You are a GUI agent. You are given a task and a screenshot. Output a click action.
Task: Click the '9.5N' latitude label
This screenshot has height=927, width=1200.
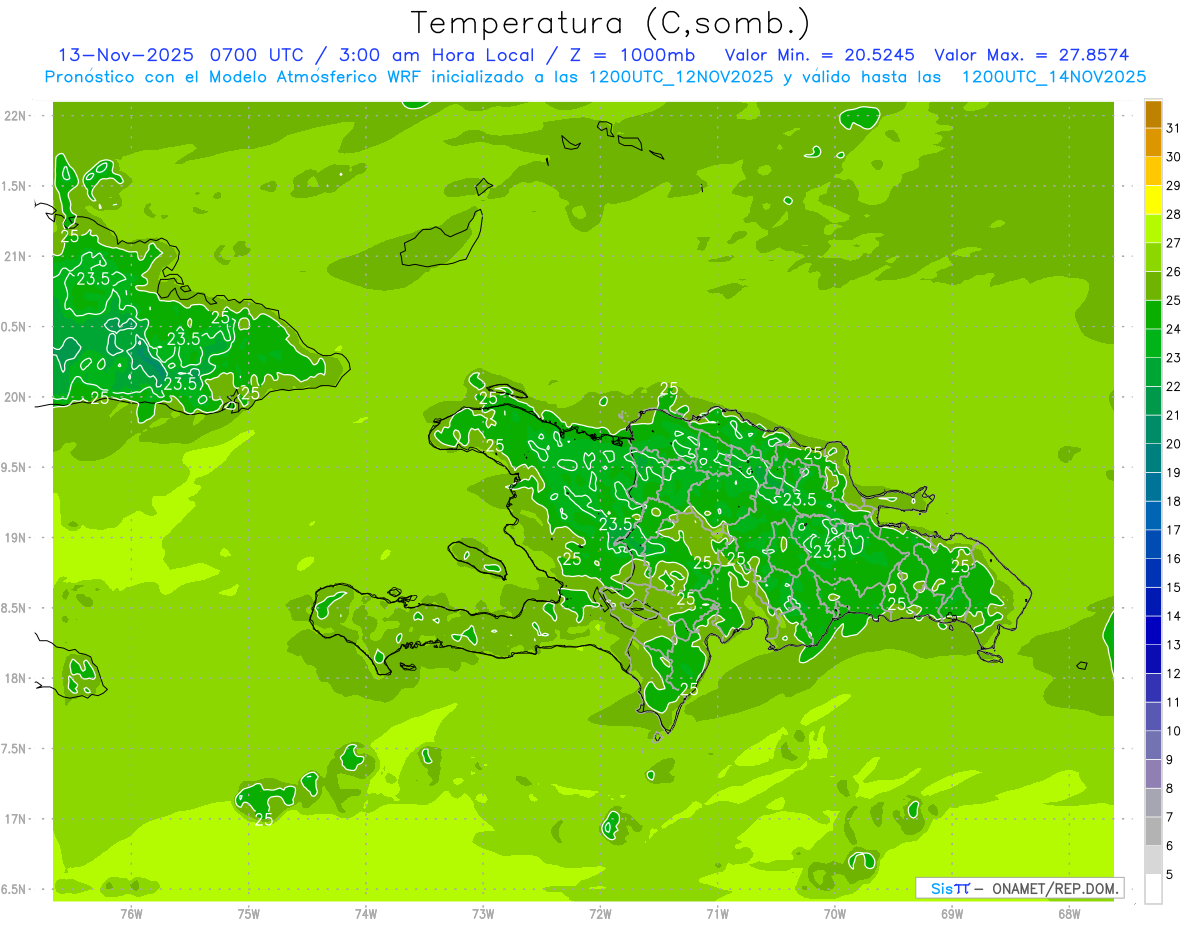[13, 467]
